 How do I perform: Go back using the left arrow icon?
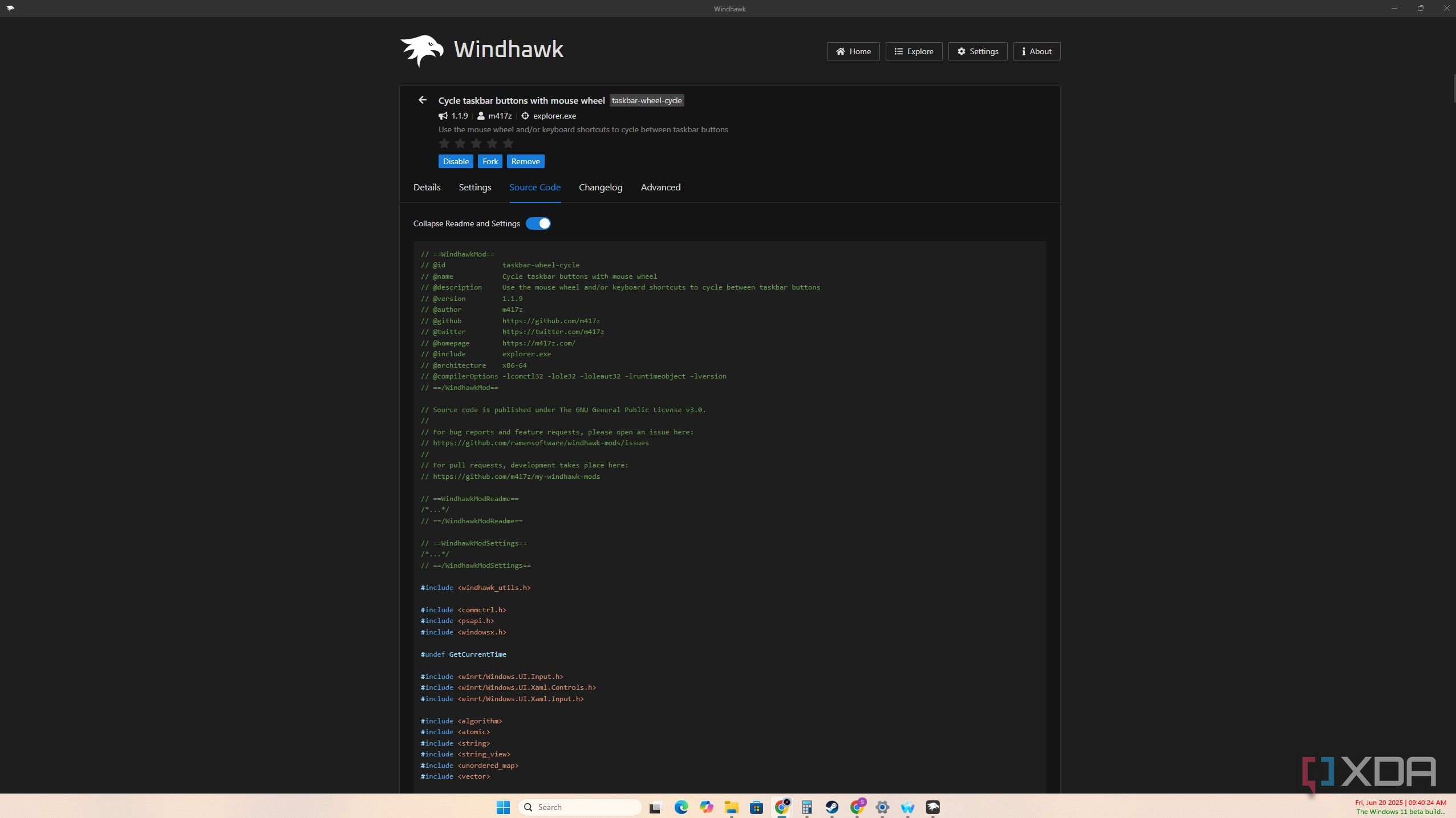(x=422, y=100)
